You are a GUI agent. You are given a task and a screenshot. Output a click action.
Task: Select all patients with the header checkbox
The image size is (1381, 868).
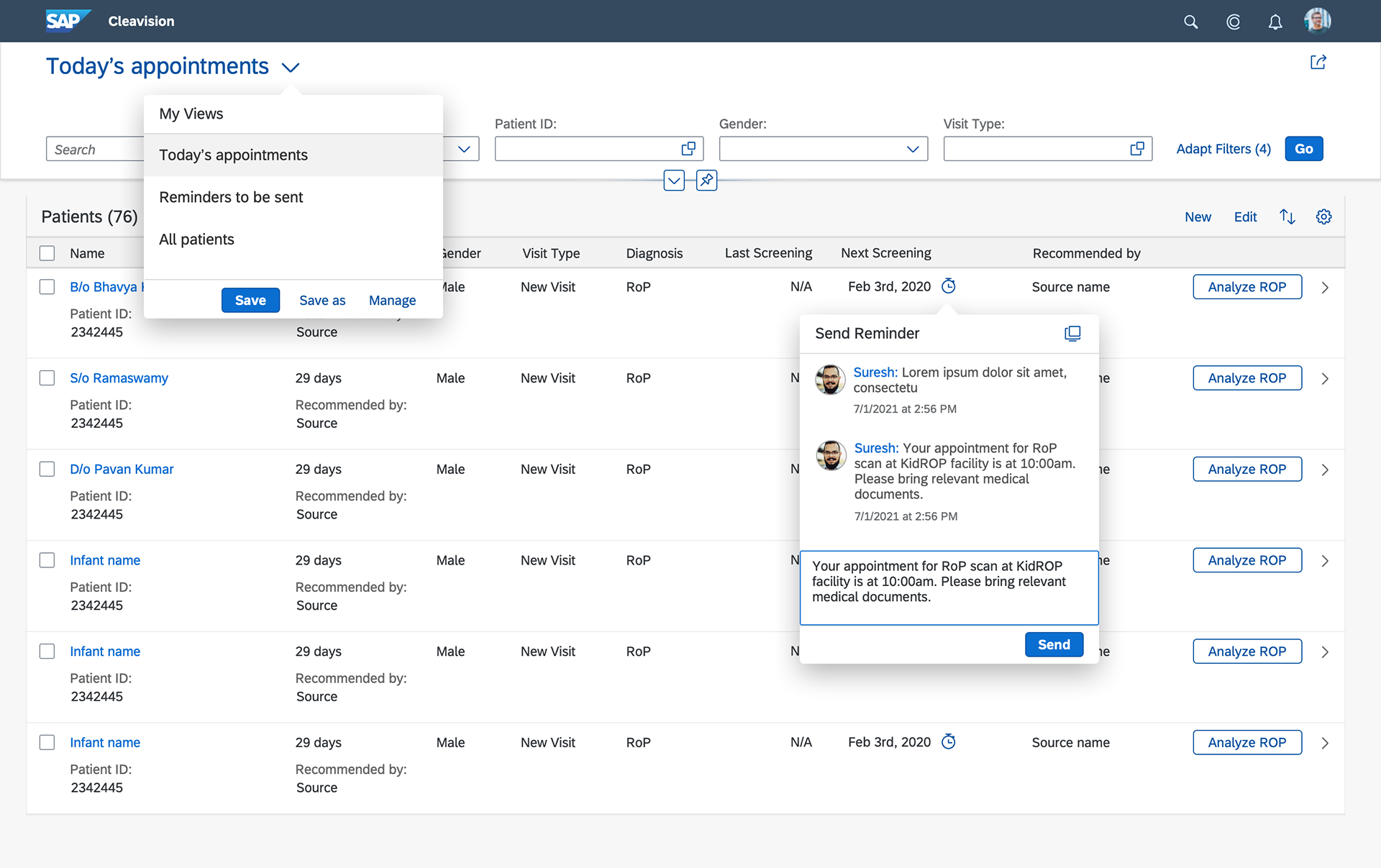tap(47, 252)
